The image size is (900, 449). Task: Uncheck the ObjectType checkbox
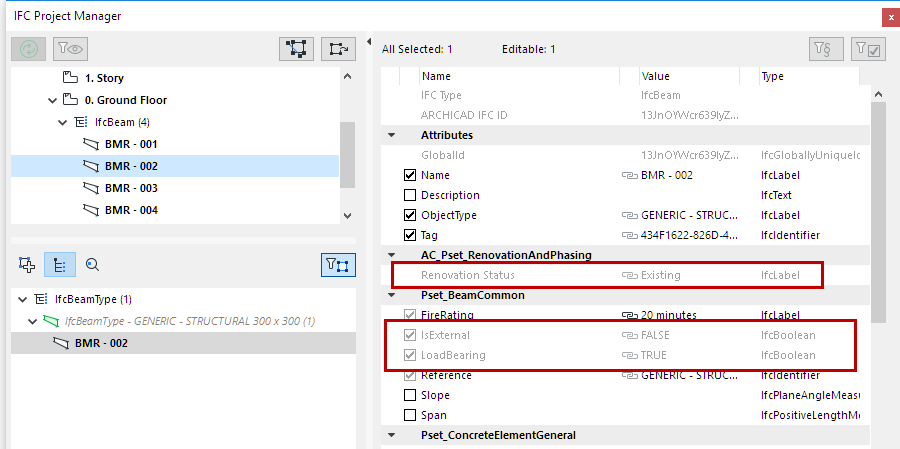pos(410,215)
